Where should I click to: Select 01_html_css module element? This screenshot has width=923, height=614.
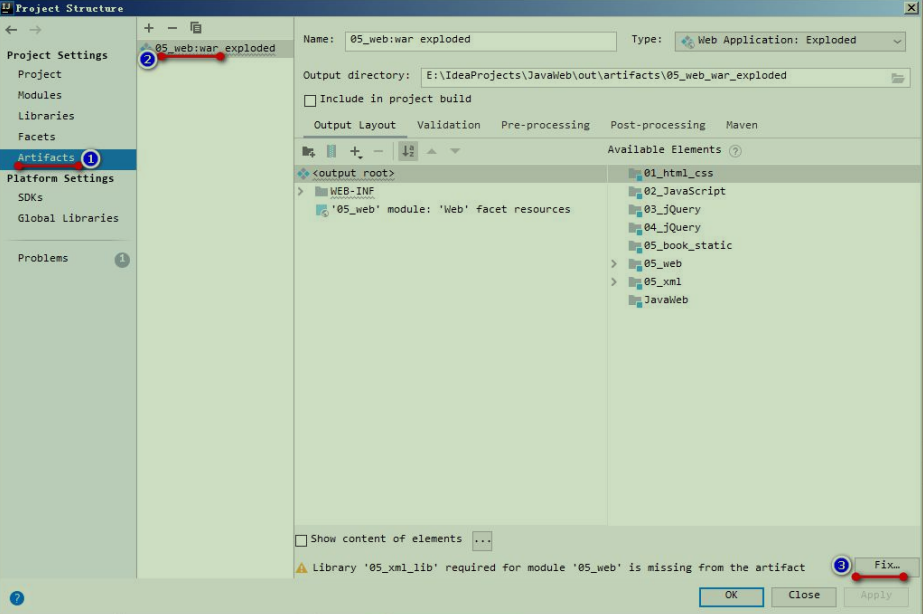678,174
